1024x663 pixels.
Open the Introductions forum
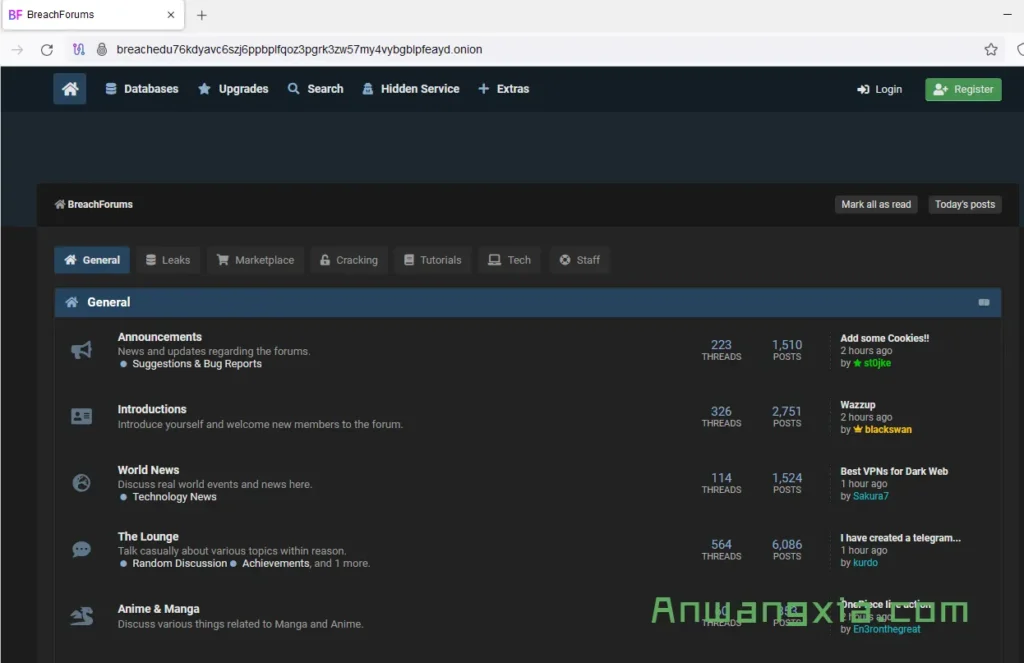(152, 409)
